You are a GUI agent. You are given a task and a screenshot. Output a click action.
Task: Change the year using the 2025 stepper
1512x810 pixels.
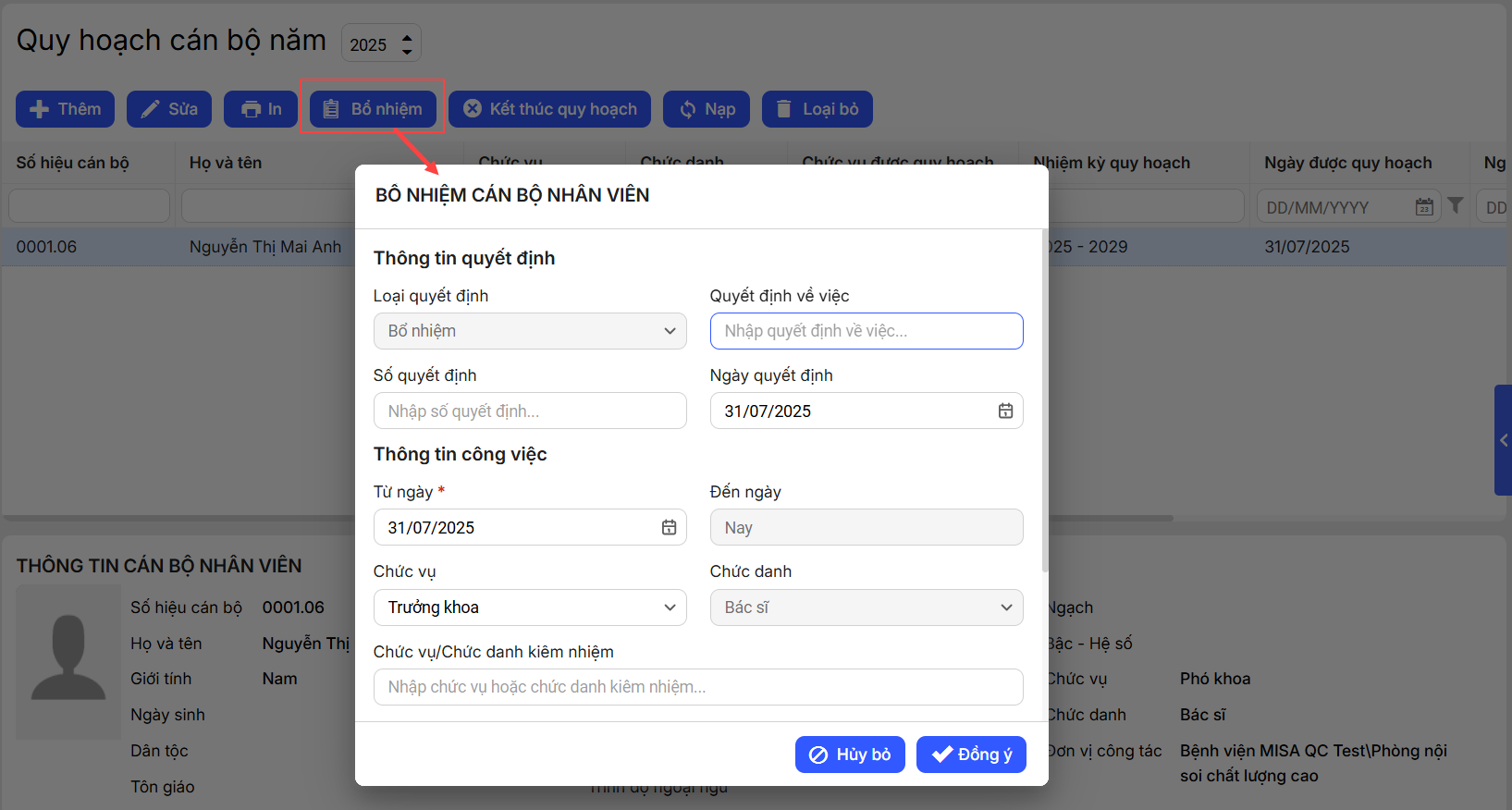(407, 43)
